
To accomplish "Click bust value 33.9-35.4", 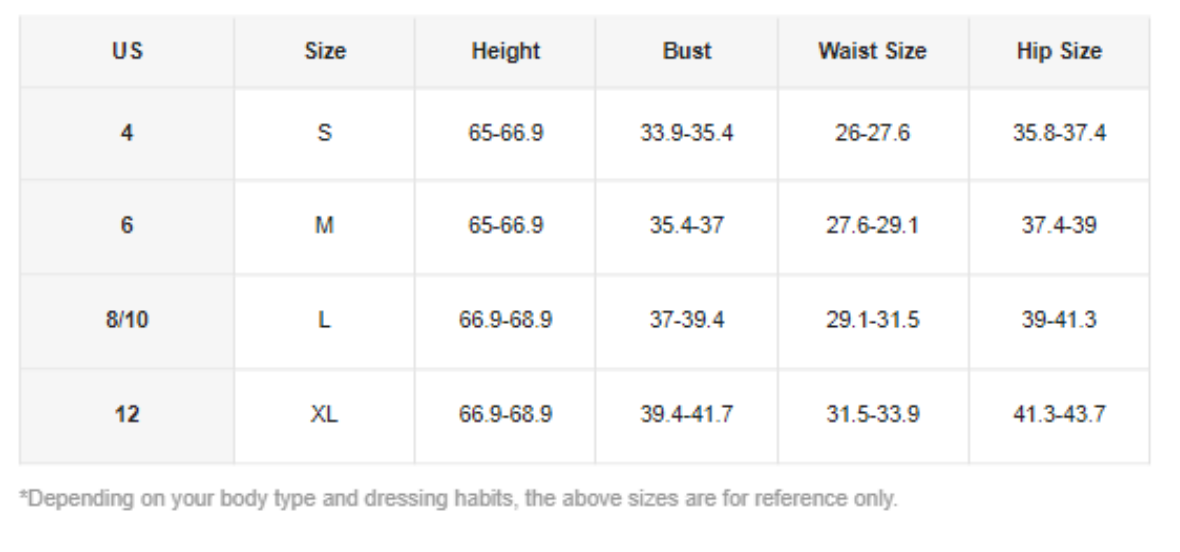I will click(x=686, y=133).
